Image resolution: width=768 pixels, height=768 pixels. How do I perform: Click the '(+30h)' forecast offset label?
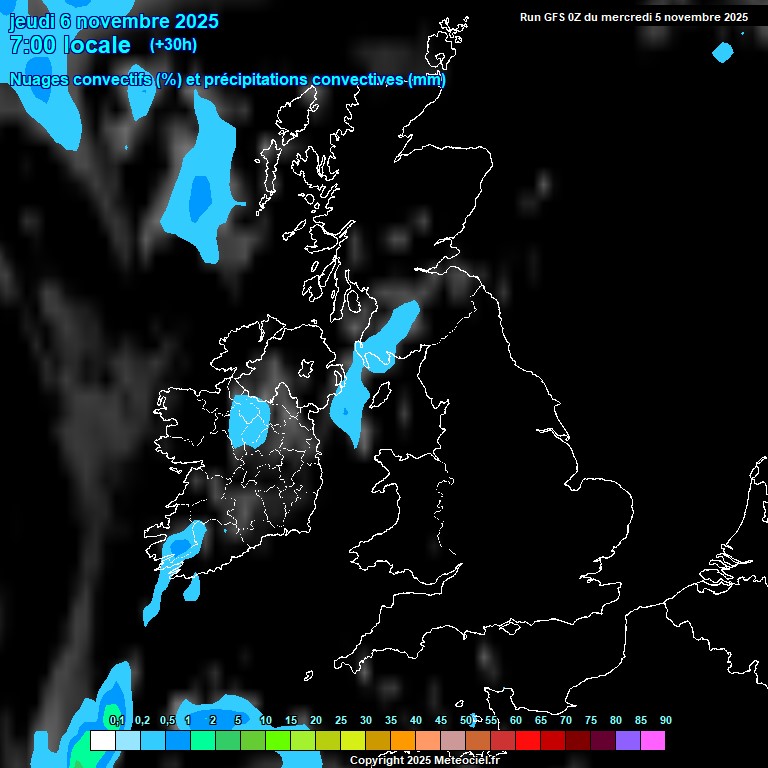coord(173,45)
